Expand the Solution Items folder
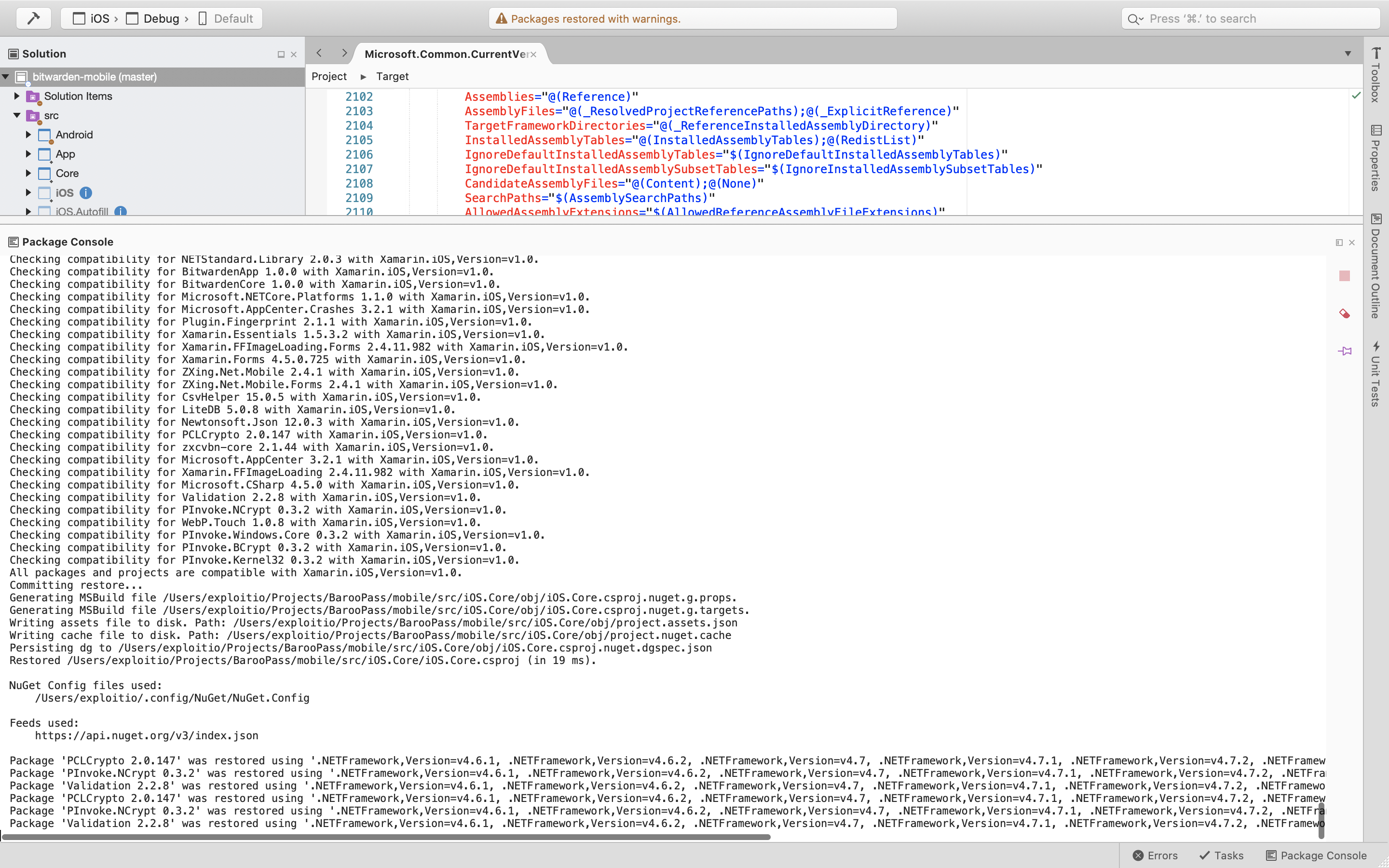The width and height of the screenshot is (1389, 868). (17, 96)
